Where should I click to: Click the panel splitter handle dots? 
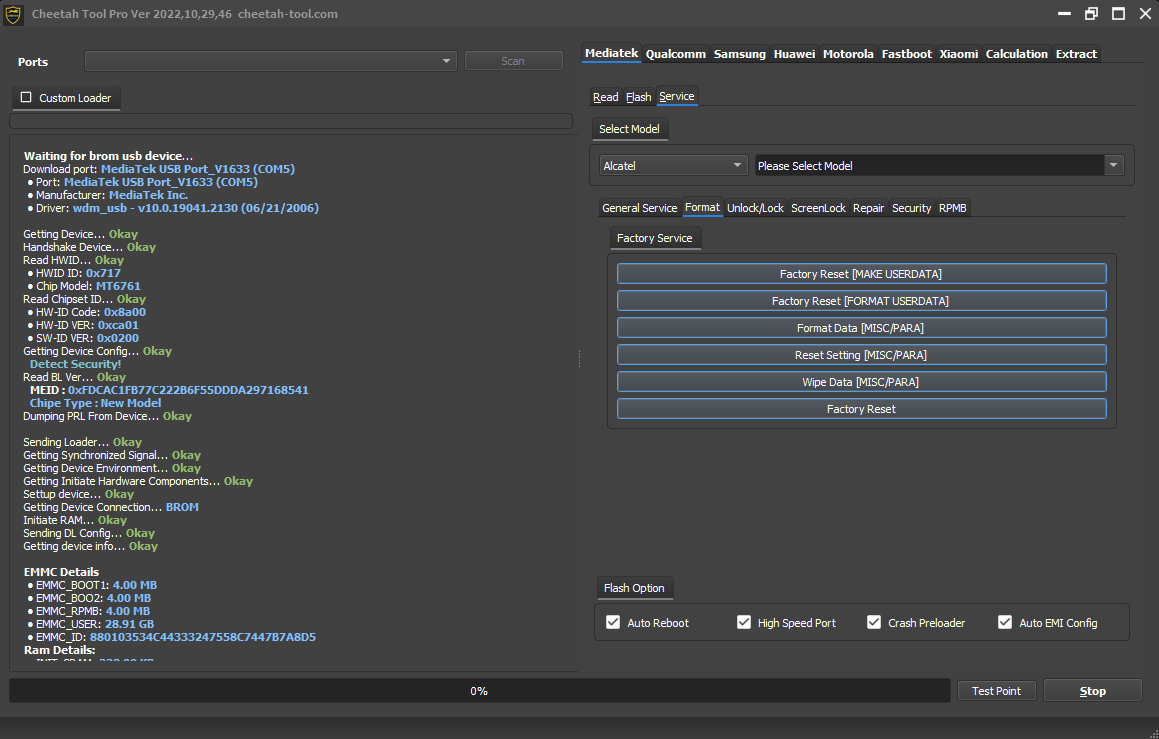(x=580, y=358)
